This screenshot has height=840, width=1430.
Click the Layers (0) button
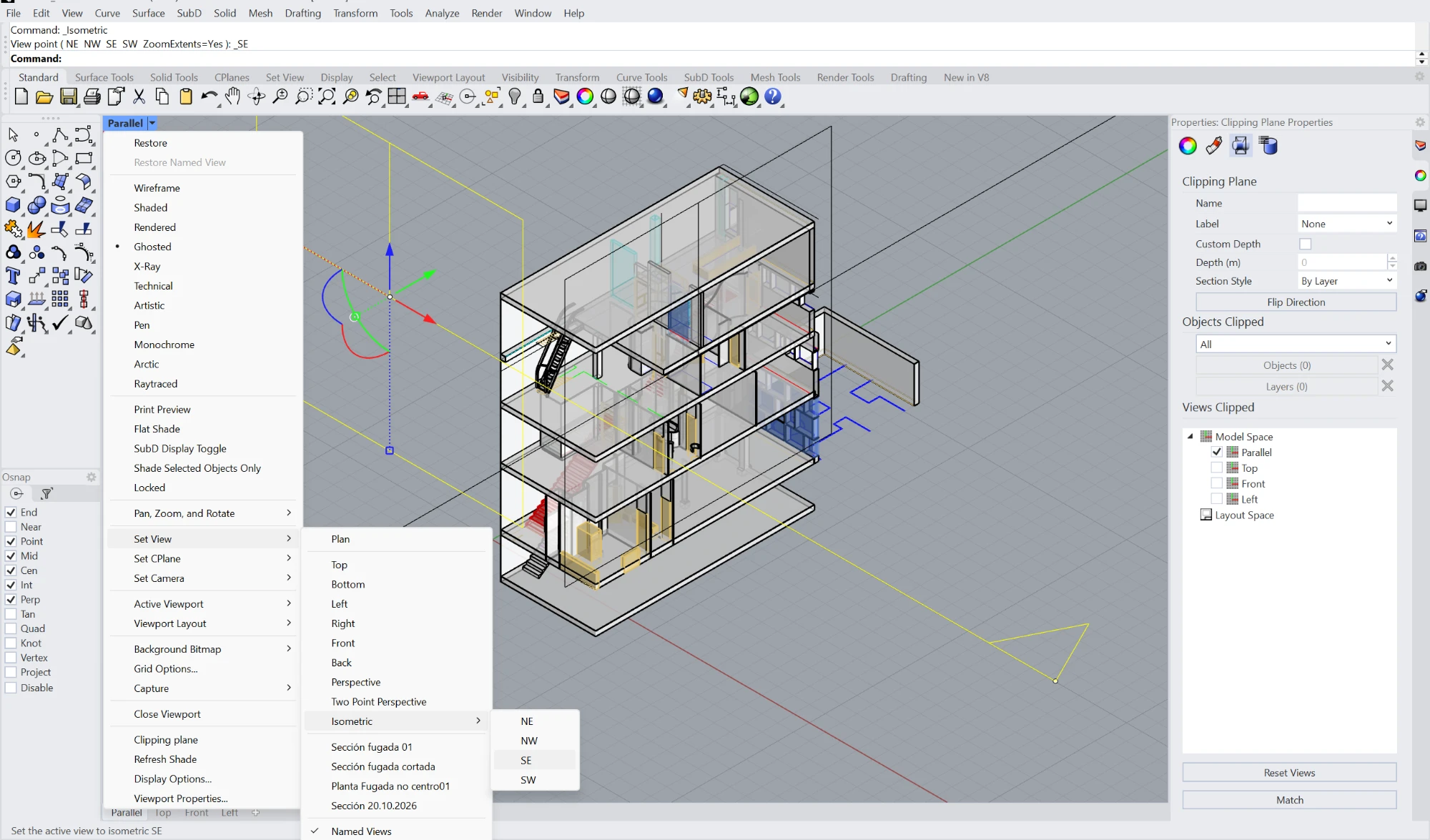pyautogui.click(x=1287, y=387)
